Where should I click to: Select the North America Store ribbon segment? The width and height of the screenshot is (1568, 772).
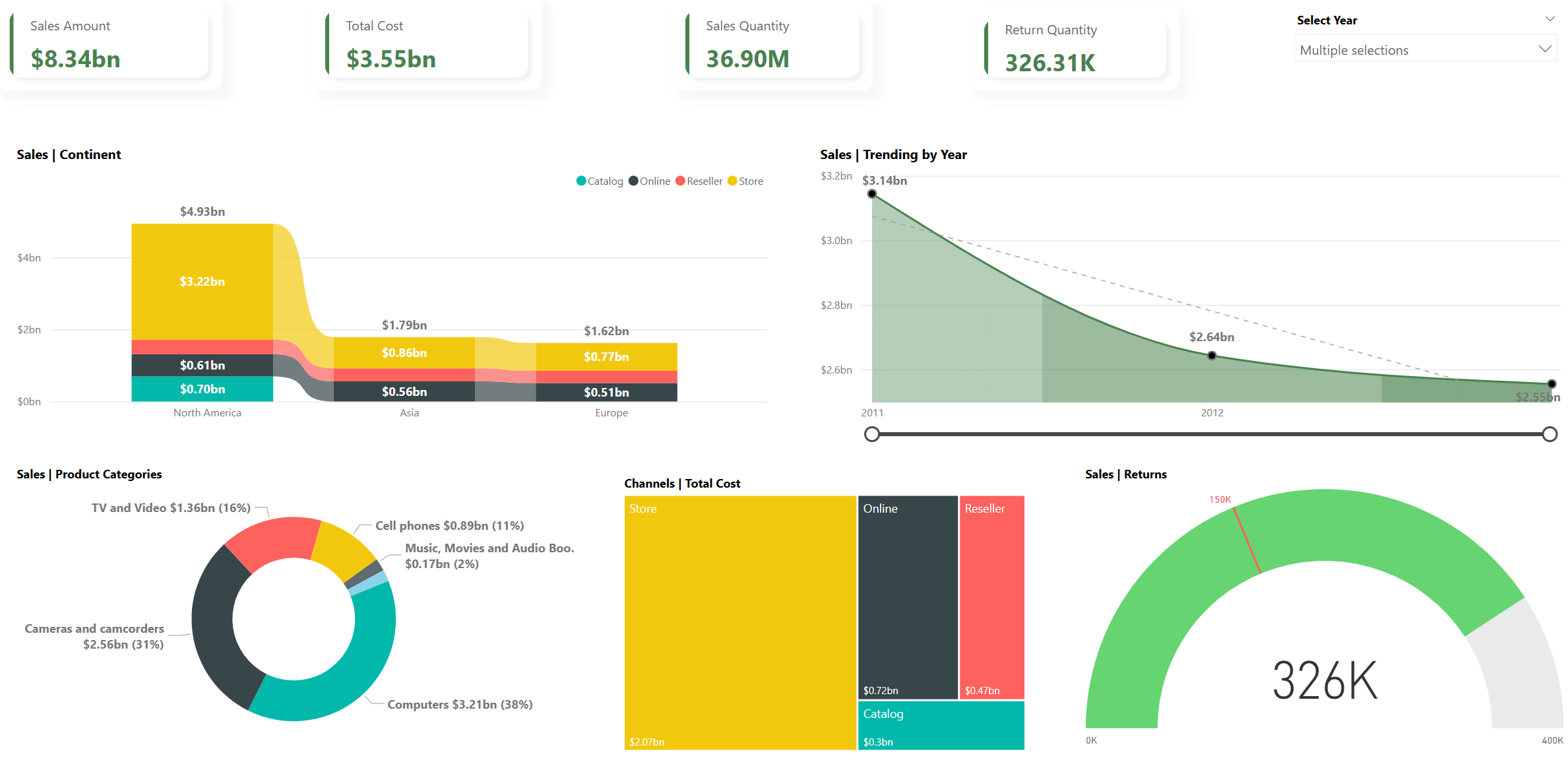coord(202,282)
